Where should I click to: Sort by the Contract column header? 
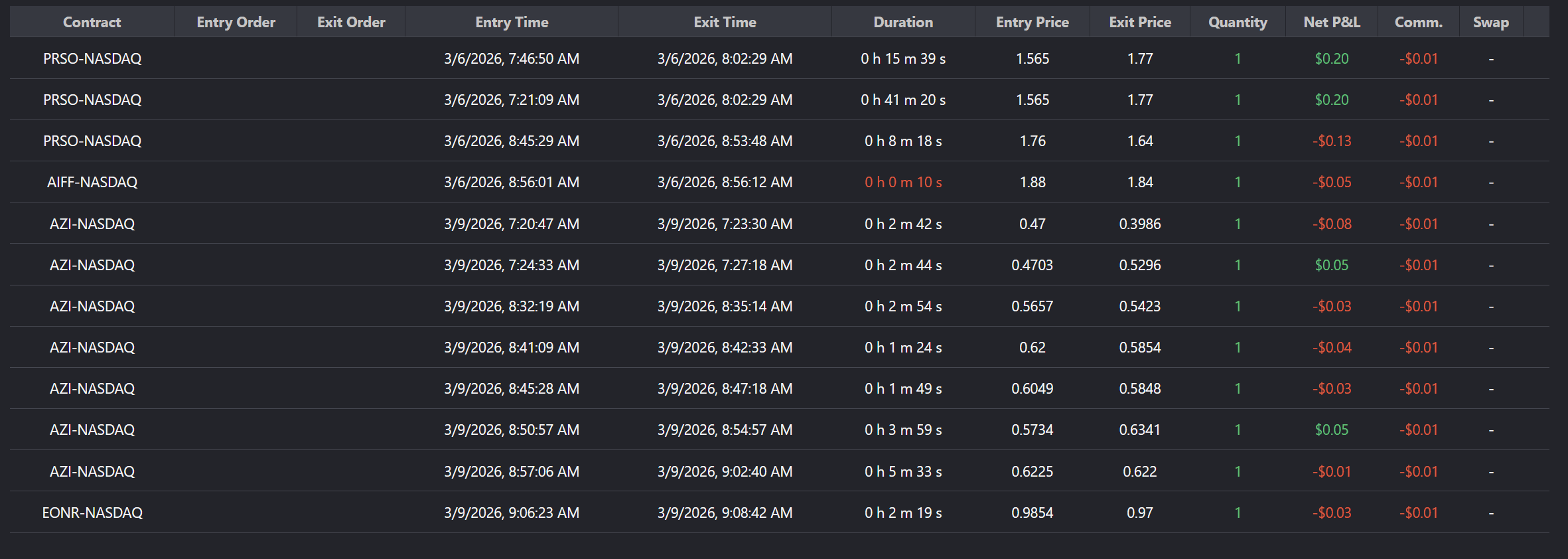(x=92, y=22)
